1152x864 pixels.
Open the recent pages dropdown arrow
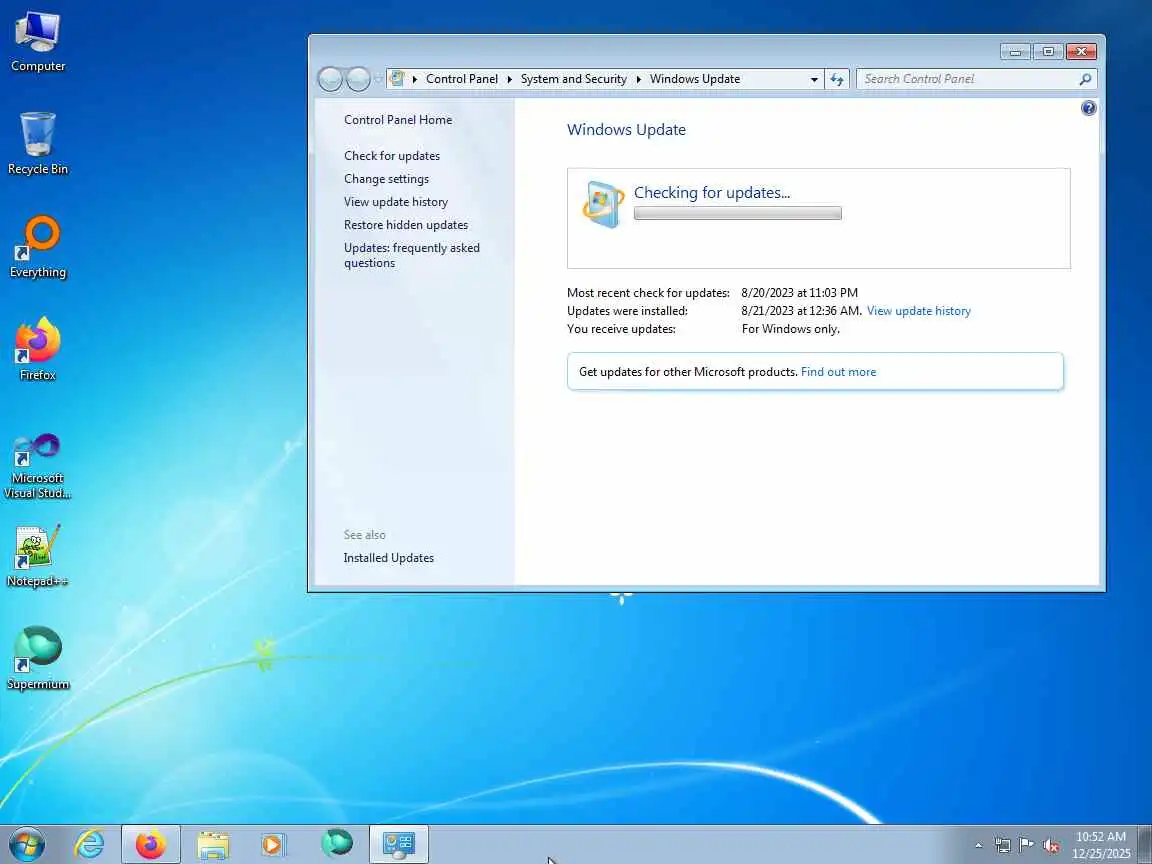pyautogui.click(x=379, y=78)
